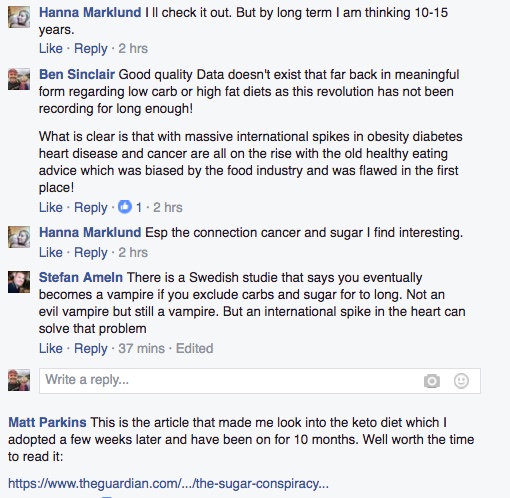Reply to Stefan Ameln's comment
This screenshot has height=498, width=510.
click(91, 348)
